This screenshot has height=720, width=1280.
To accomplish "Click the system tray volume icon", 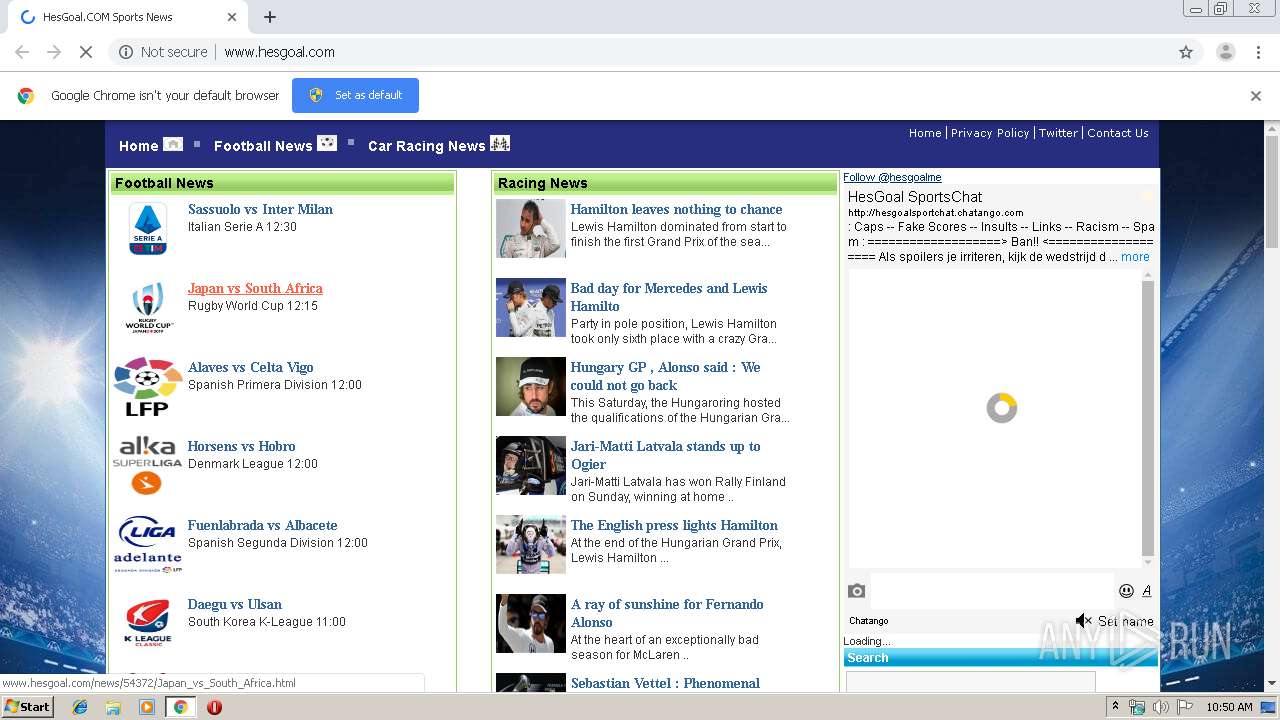I will (1160, 707).
